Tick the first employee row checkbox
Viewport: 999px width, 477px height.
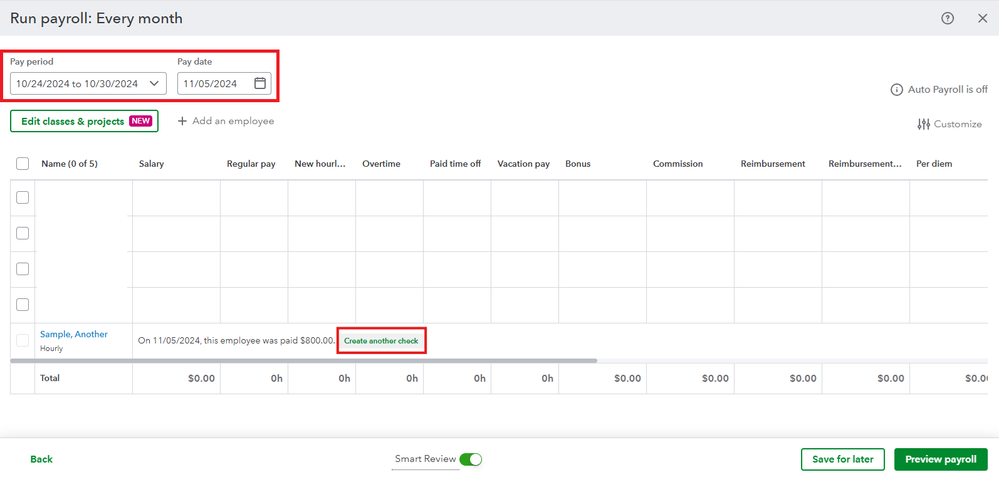point(22,197)
